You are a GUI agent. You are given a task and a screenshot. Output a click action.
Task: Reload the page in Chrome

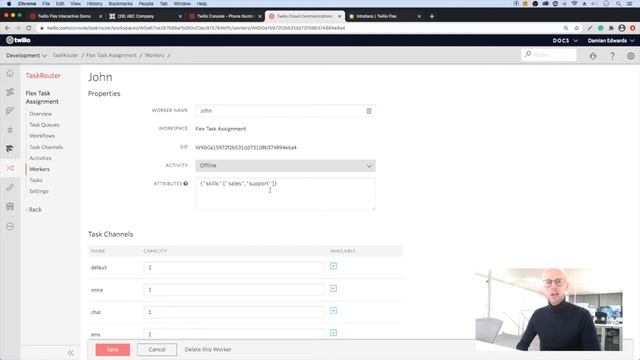click(29, 28)
